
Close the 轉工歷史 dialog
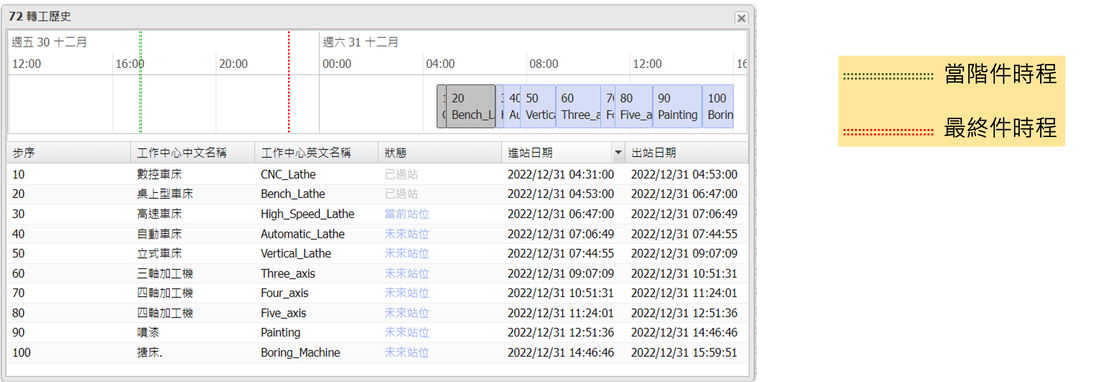(x=741, y=18)
